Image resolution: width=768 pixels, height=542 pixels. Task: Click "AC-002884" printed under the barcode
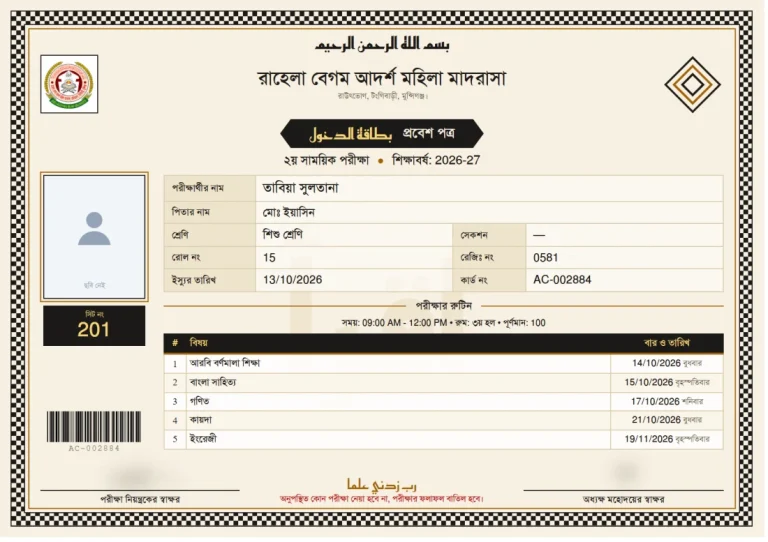(x=94, y=448)
